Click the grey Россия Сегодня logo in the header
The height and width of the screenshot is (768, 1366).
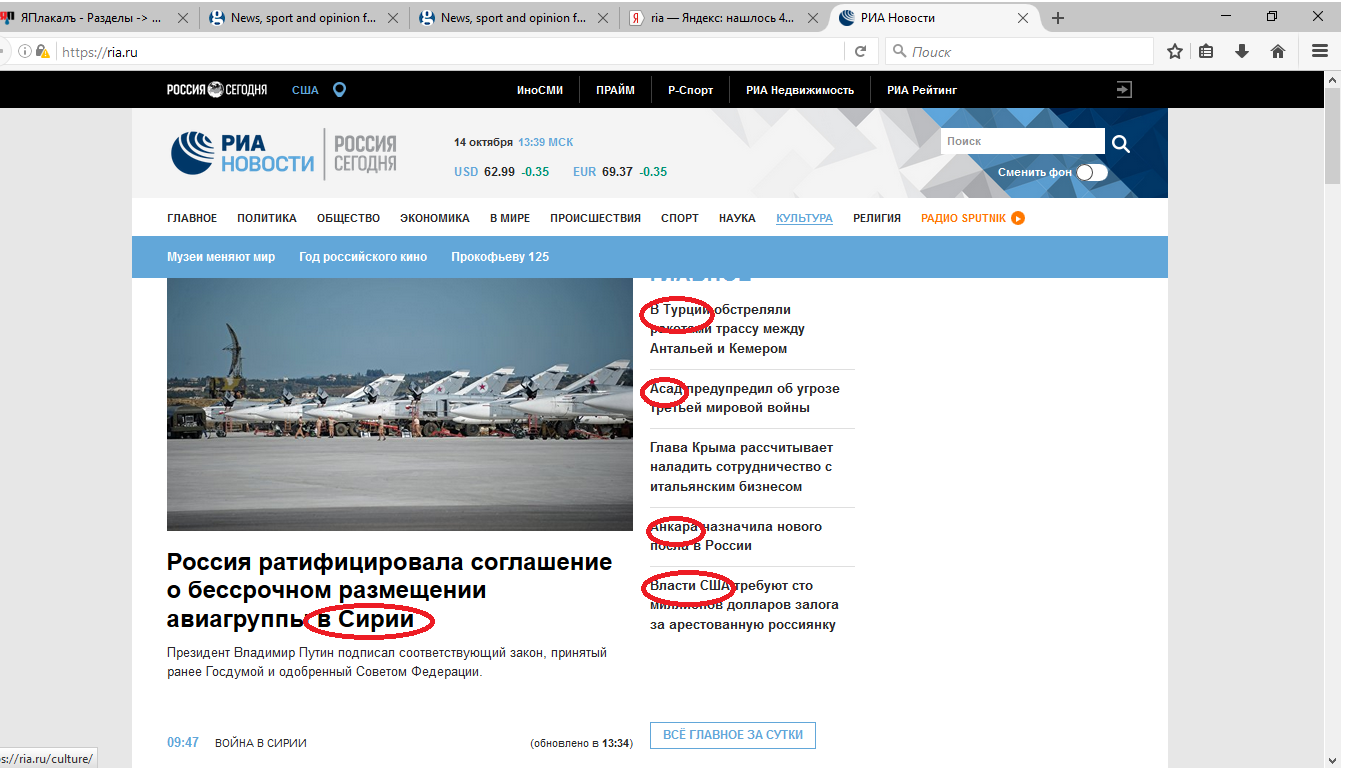coord(365,154)
